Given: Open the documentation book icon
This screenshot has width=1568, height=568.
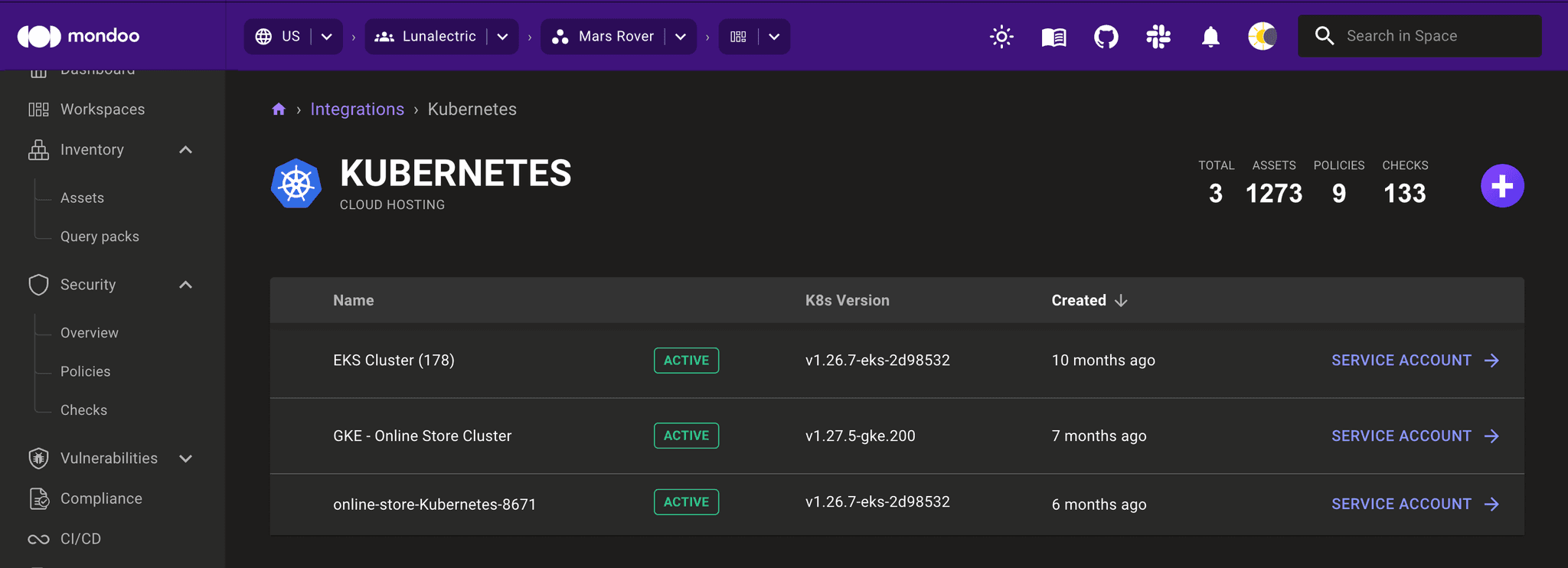Looking at the screenshot, I should (1053, 37).
